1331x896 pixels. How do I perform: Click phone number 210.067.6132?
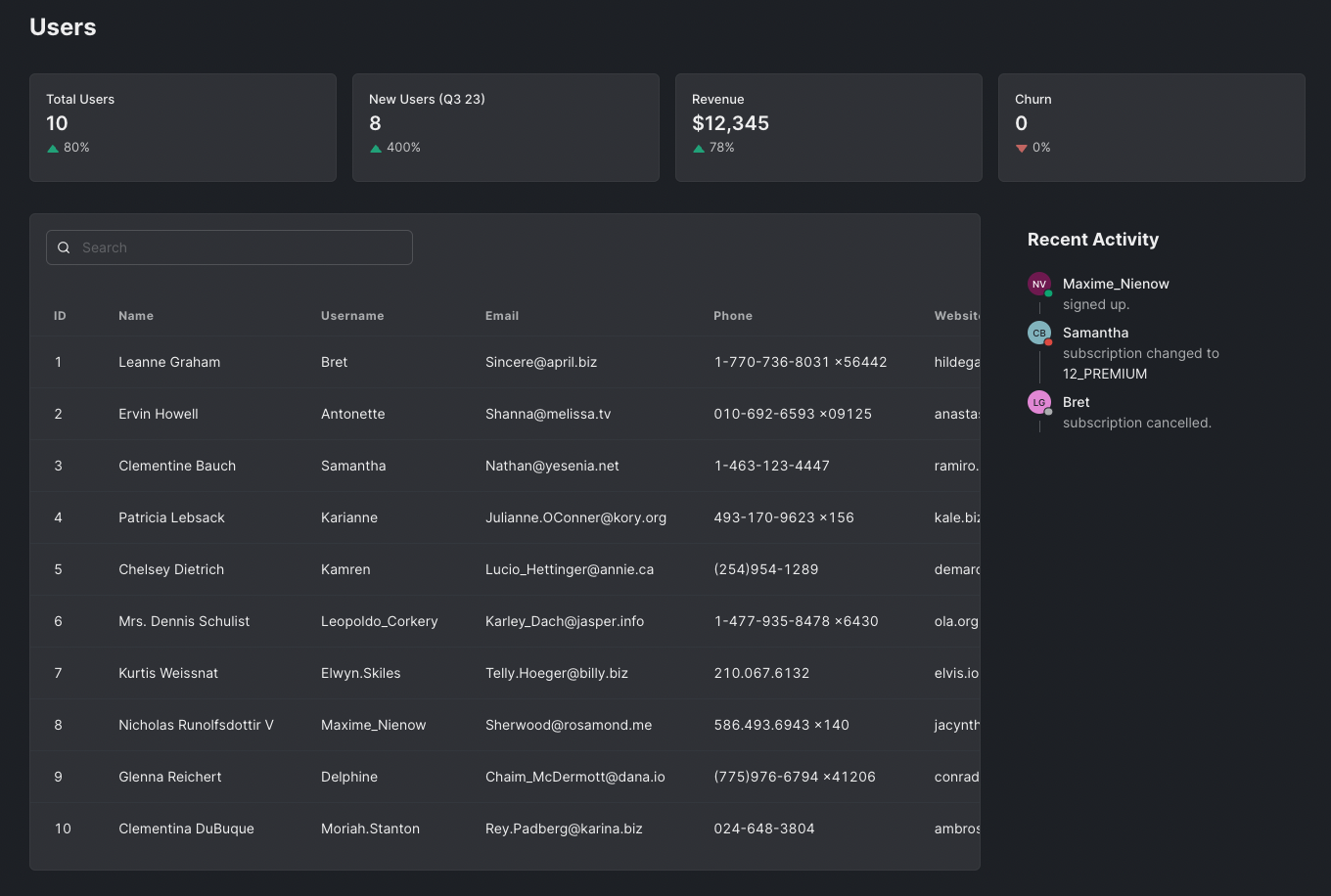coord(761,673)
